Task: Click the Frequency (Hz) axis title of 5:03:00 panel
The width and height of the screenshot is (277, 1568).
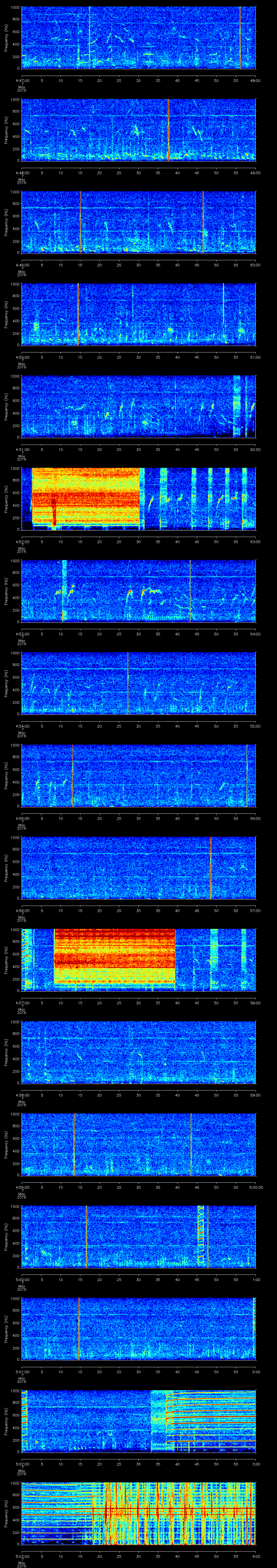Action: [x=6, y=1514]
